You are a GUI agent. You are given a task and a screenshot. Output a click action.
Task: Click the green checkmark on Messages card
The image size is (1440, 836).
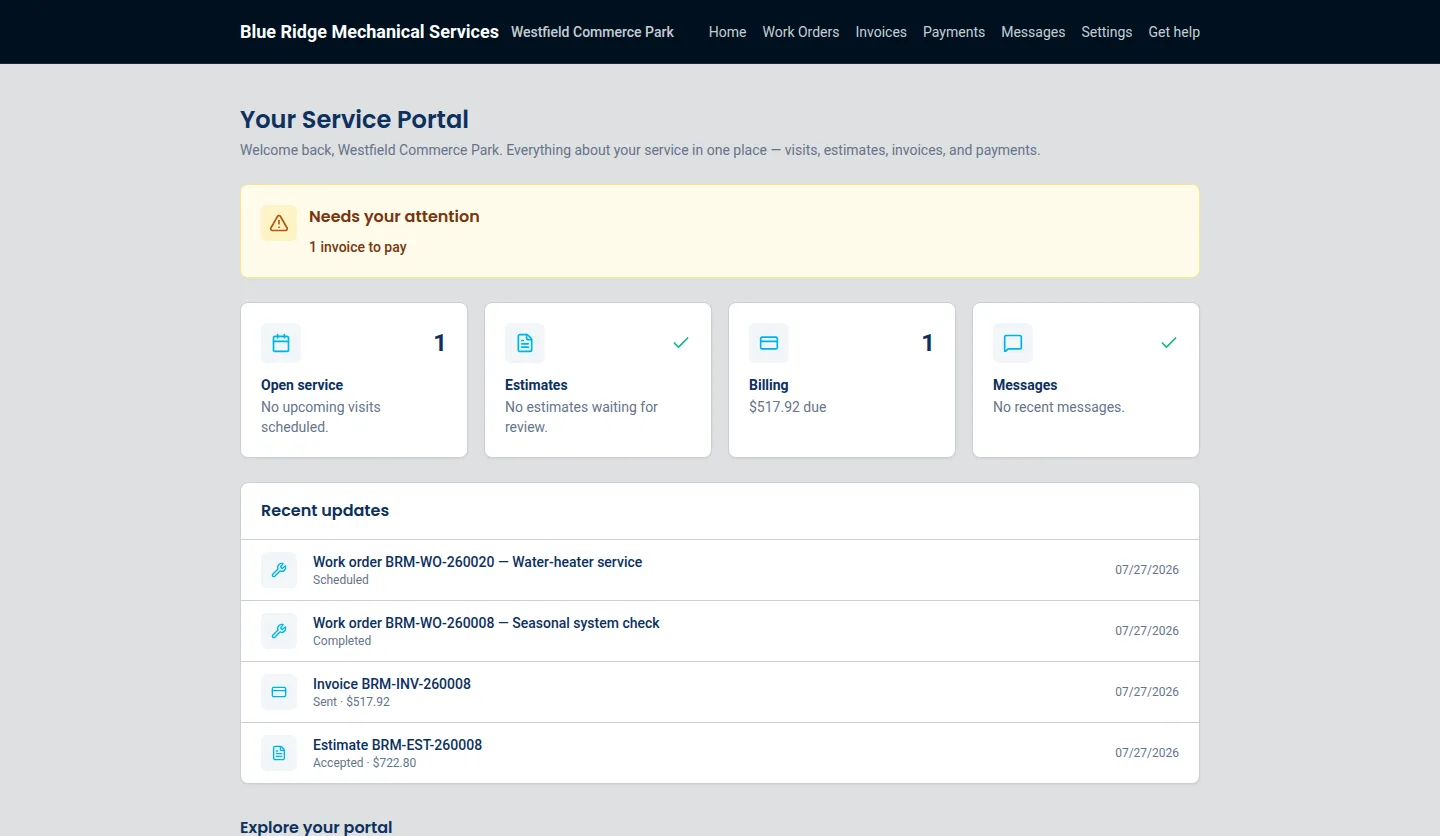(1169, 343)
